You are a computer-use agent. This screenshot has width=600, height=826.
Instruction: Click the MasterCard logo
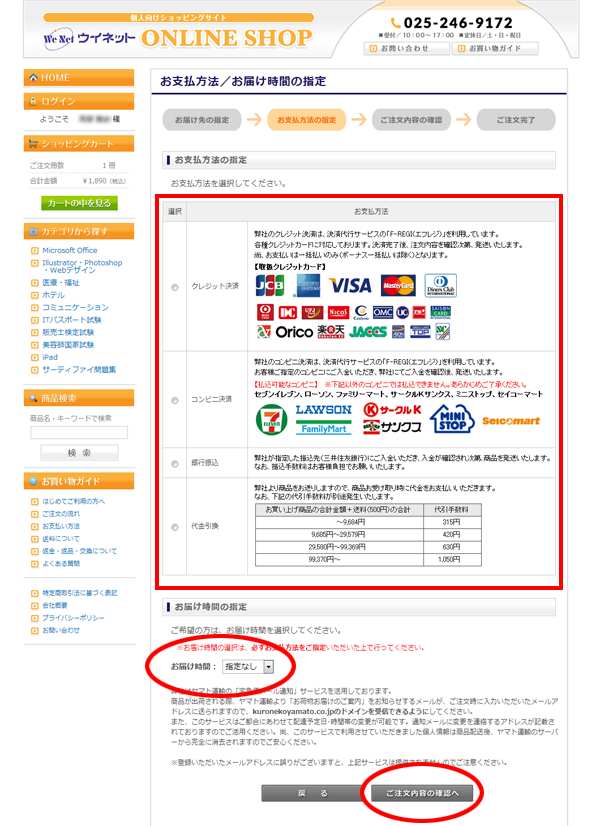pos(398,286)
